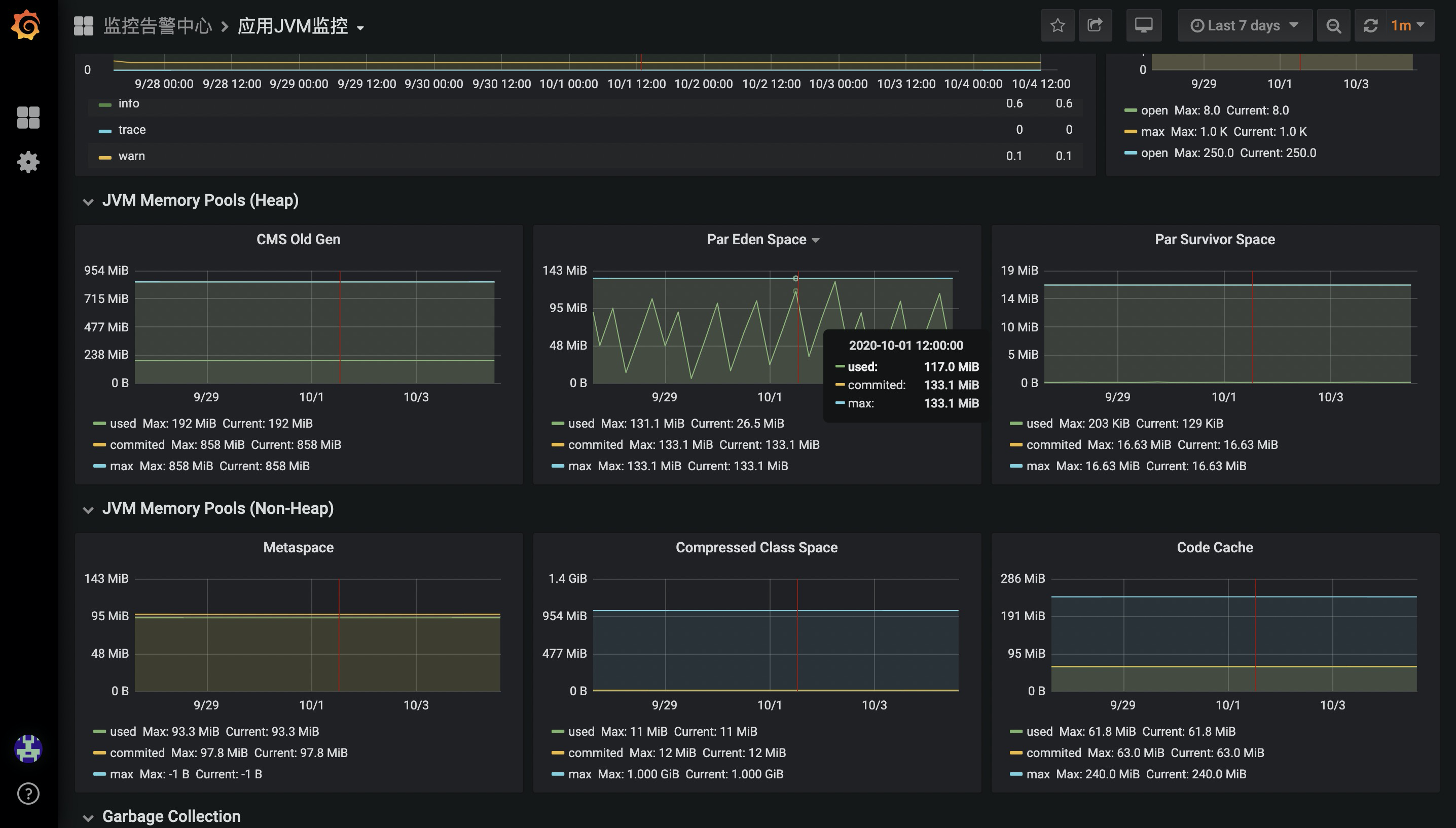This screenshot has height=828, width=1456.
Task: Open Compressed Class Space panel title
Action: [756, 548]
